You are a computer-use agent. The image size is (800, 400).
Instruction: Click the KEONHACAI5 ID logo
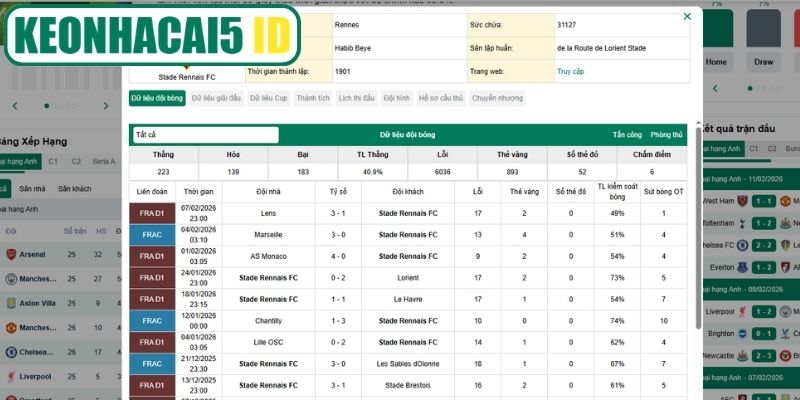pyautogui.click(x=152, y=35)
